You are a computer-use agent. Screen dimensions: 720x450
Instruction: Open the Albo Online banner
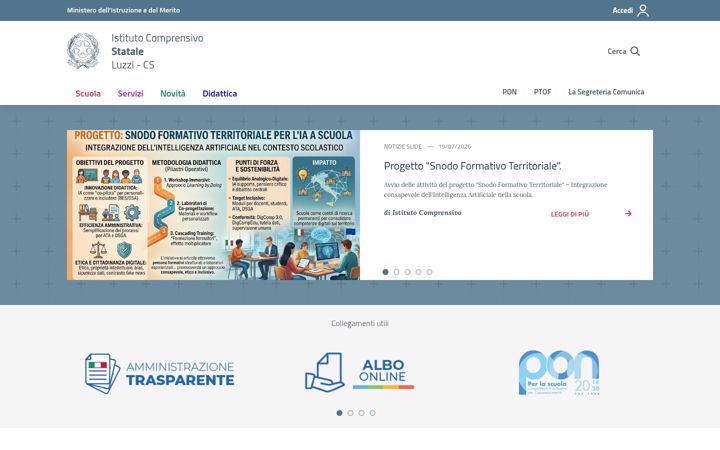360,372
